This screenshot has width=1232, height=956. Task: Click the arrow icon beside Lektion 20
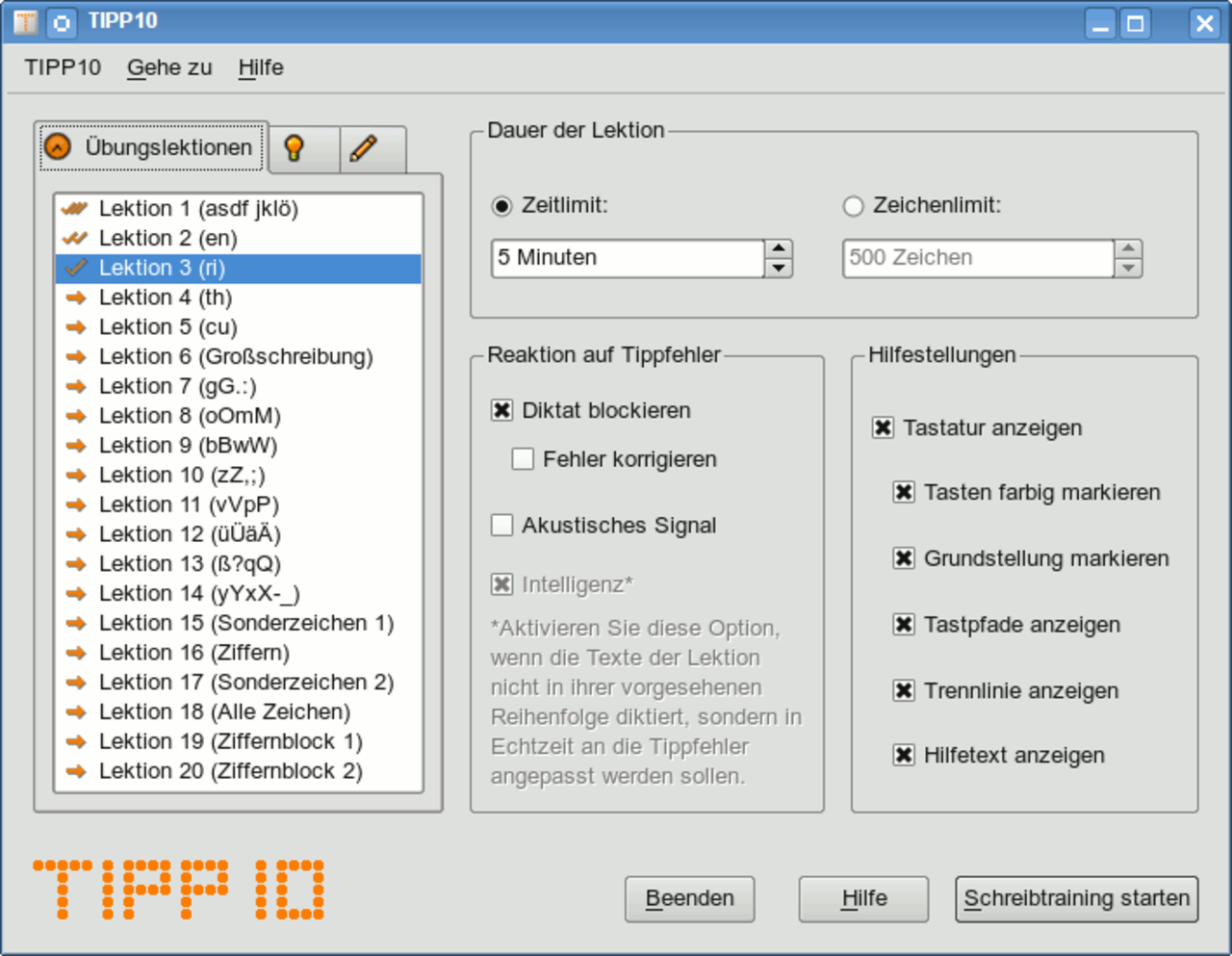(x=76, y=772)
